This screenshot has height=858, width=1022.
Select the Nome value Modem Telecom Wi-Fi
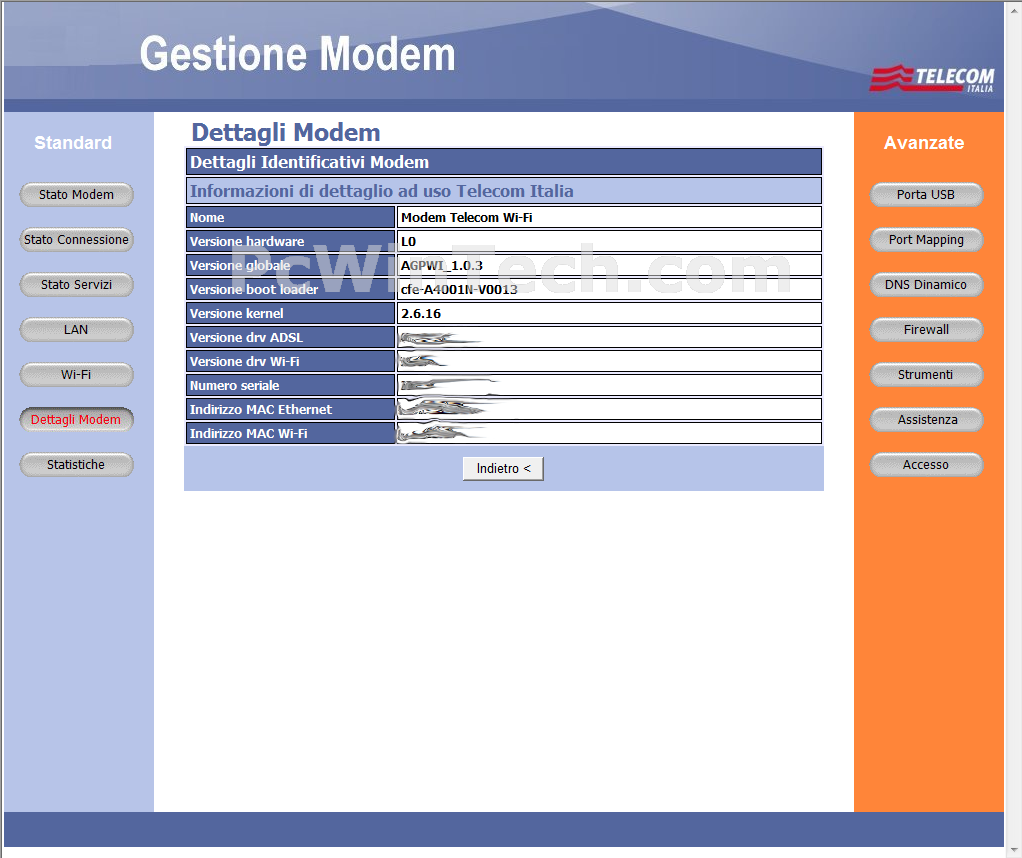click(x=467, y=218)
